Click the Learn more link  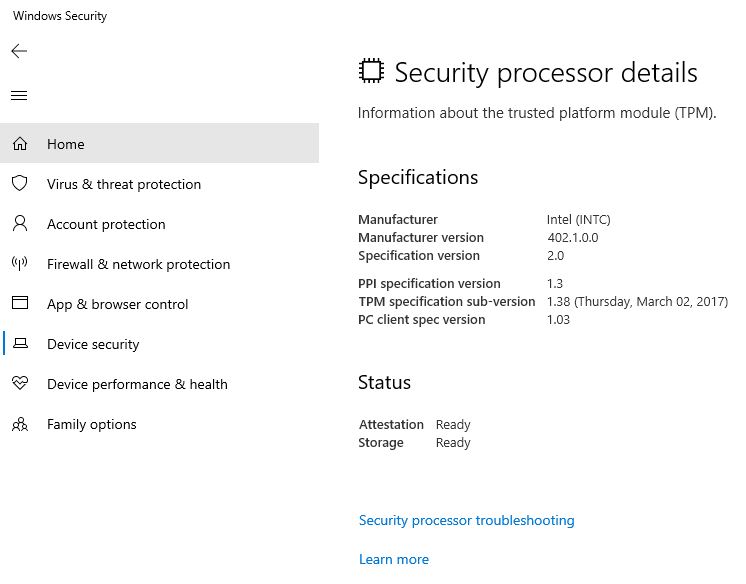(x=394, y=559)
